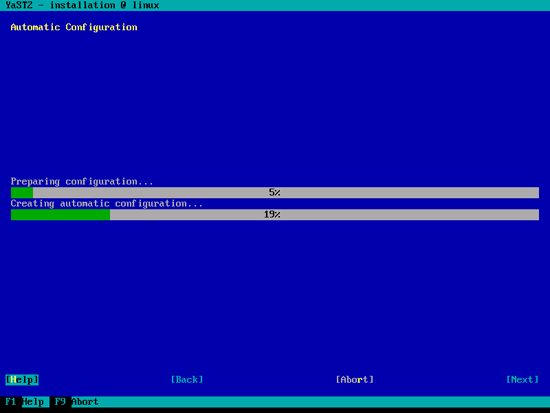
Task: Click the Preparing configuration progress bar at 5%
Action: [275, 192]
